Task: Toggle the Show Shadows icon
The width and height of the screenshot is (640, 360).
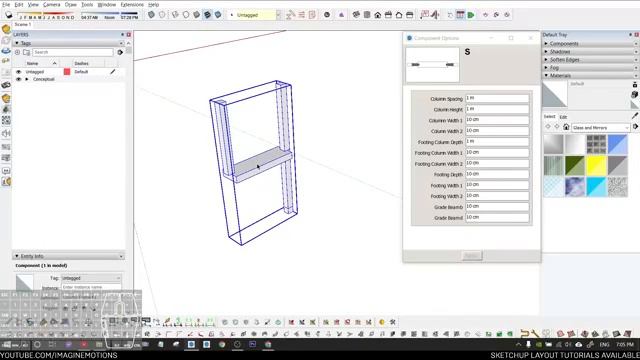Action: click(9, 15)
